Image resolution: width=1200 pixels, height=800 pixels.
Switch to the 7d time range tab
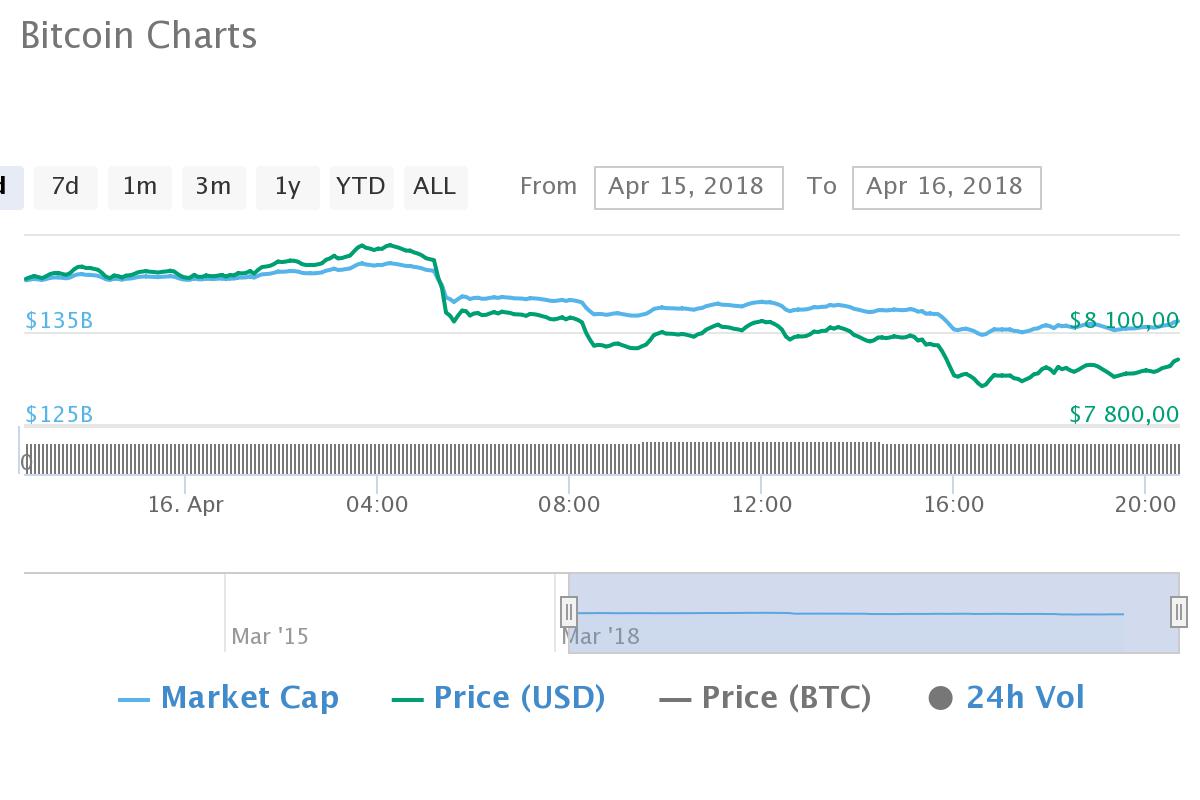[65, 187]
